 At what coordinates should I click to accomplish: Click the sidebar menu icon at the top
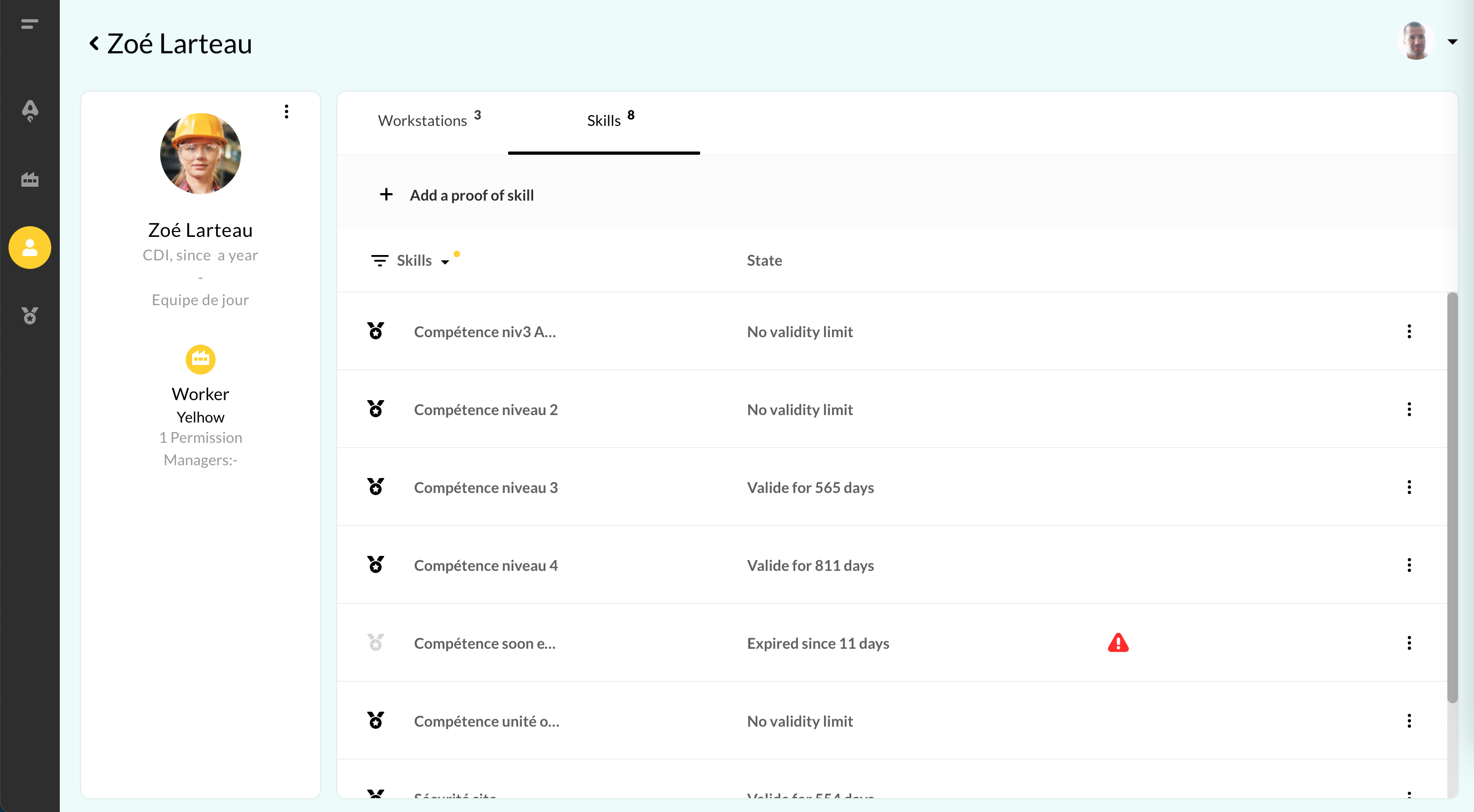29,25
